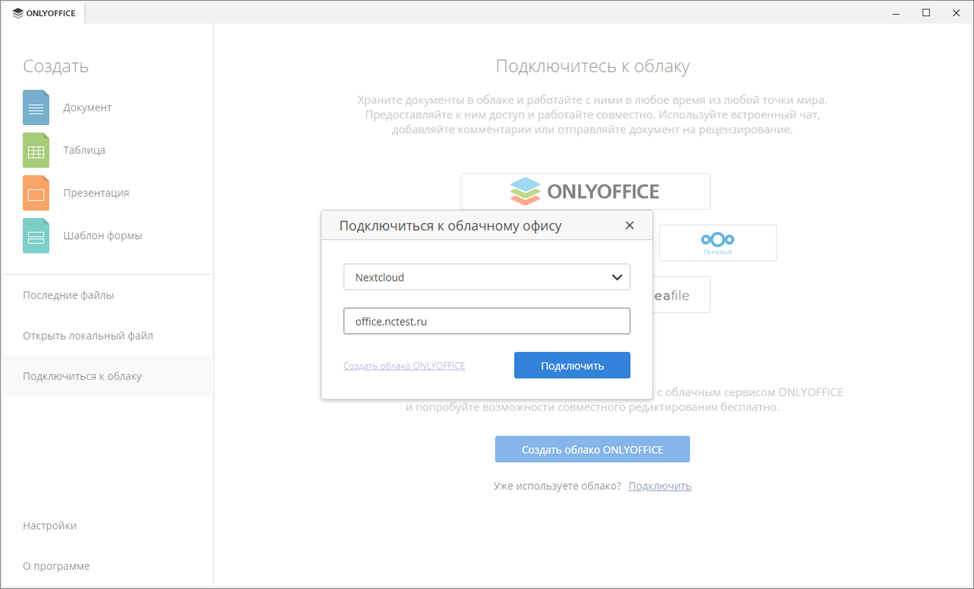Follow the Создать облако ONLYOFFICE dialog link

pyautogui.click(x=404, y=366)
